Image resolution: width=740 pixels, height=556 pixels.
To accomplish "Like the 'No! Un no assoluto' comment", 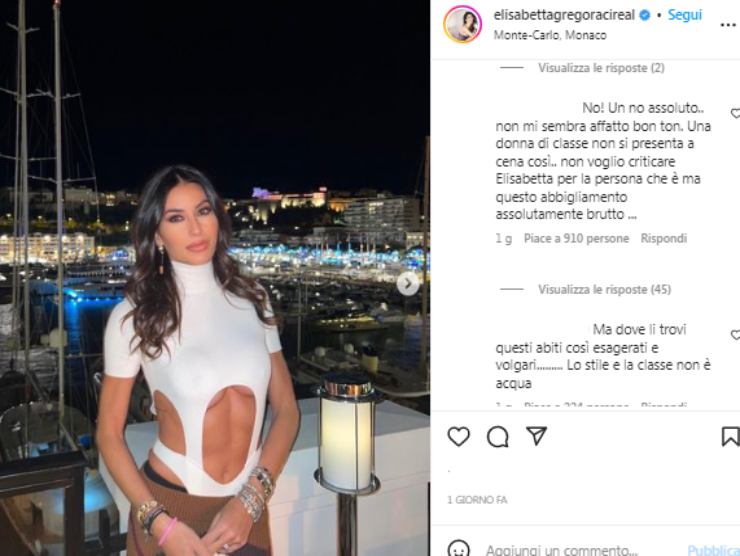I will (x=735, y=113).
